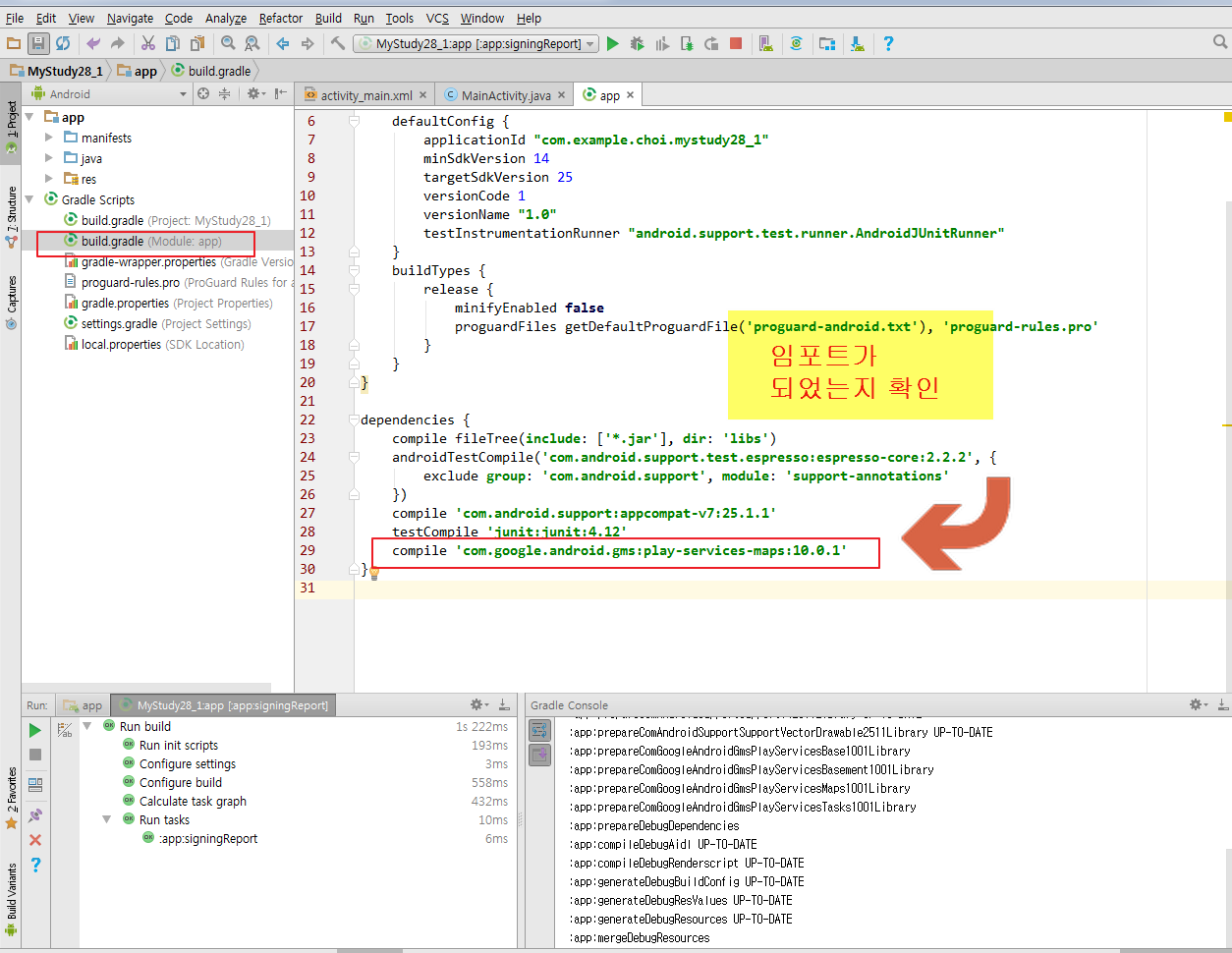1232x953 pixels.
Task: Toggle scroll to end in Gradle Console
Action: 540,755
